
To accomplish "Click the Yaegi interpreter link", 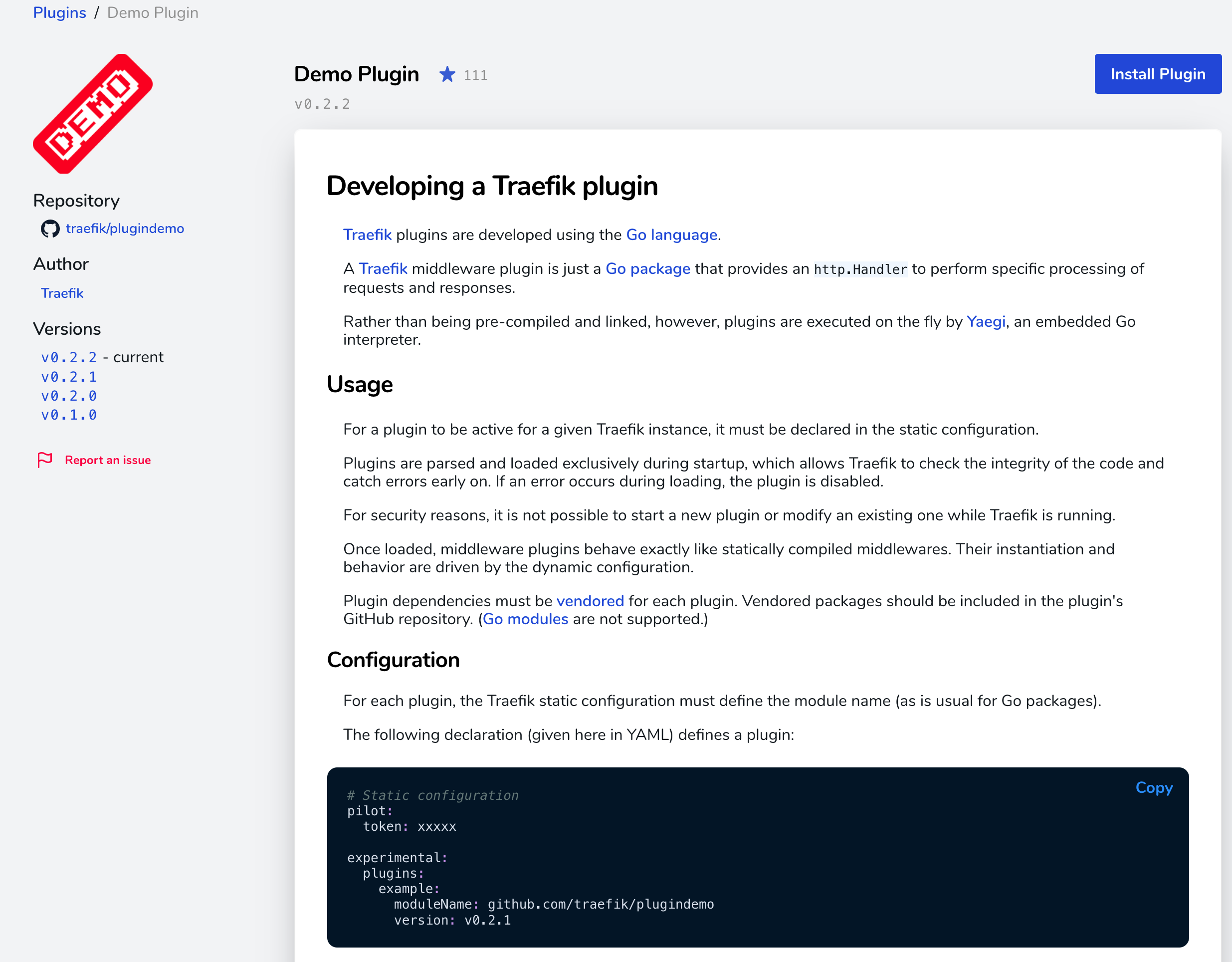I will [x=985, y=322].
